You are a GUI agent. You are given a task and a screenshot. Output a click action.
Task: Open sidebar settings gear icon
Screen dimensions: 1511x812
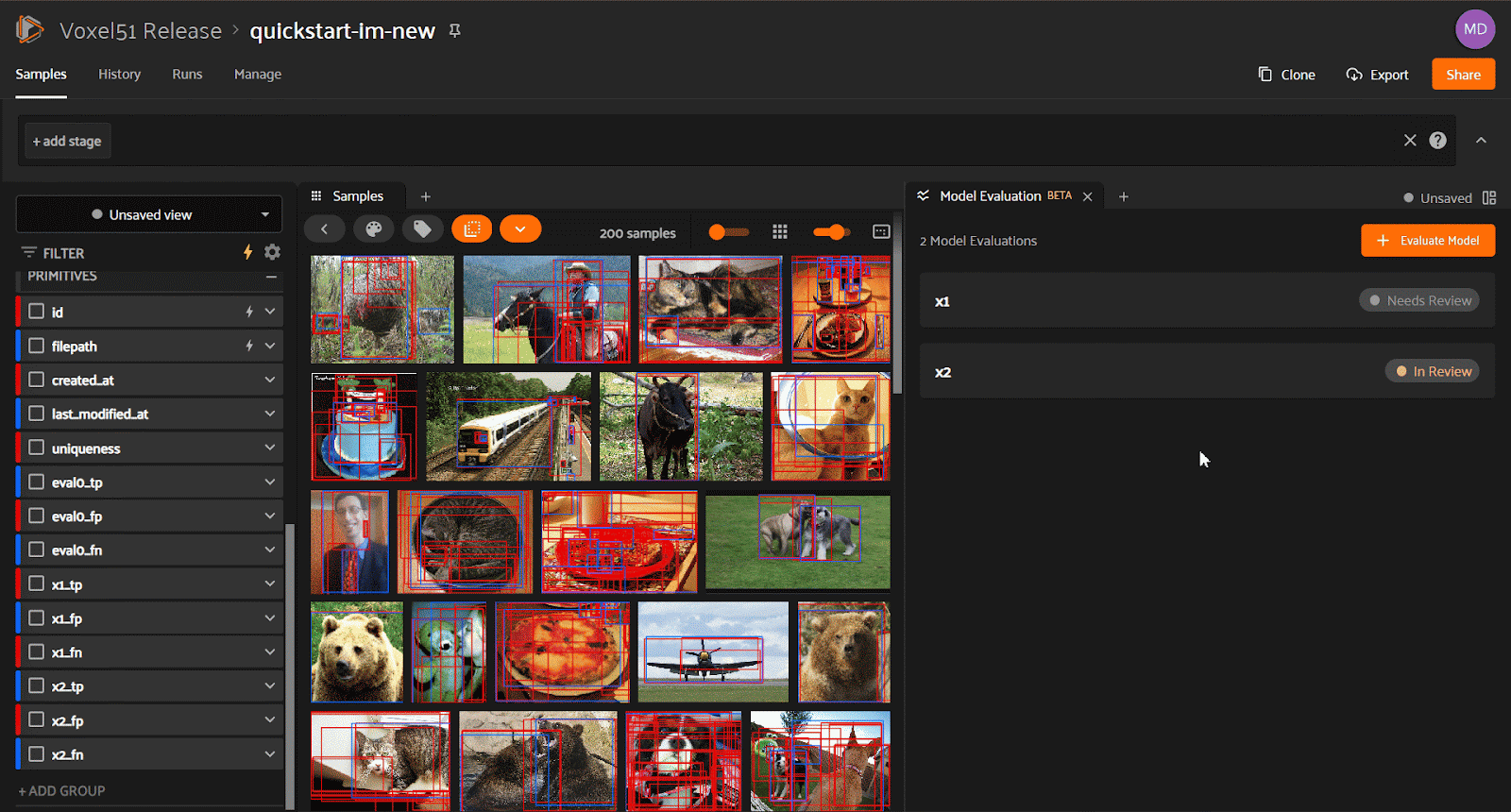[x=273, y=252]
